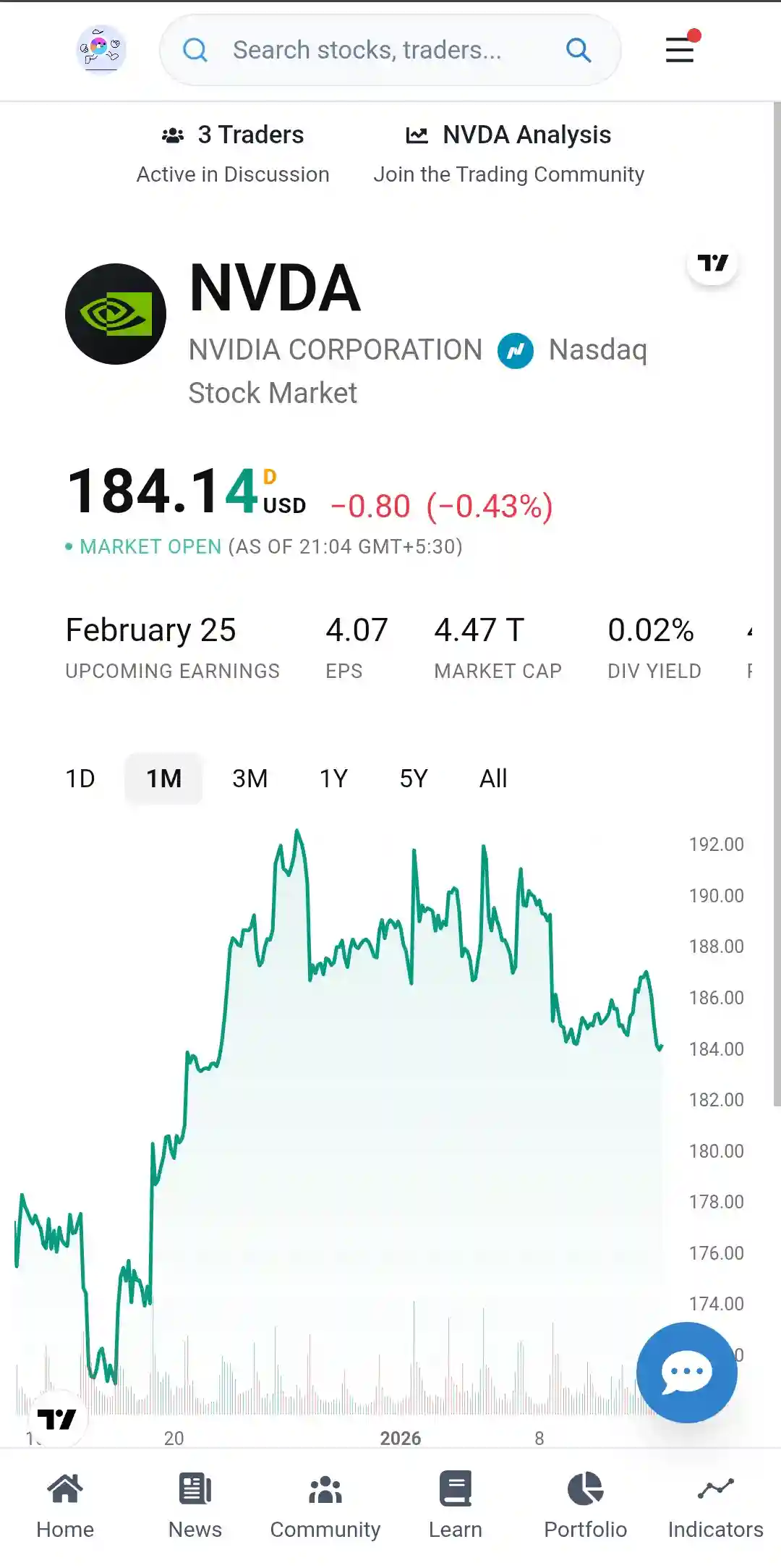
Task: Click the blue search magnifier on right
Action: 579,50
